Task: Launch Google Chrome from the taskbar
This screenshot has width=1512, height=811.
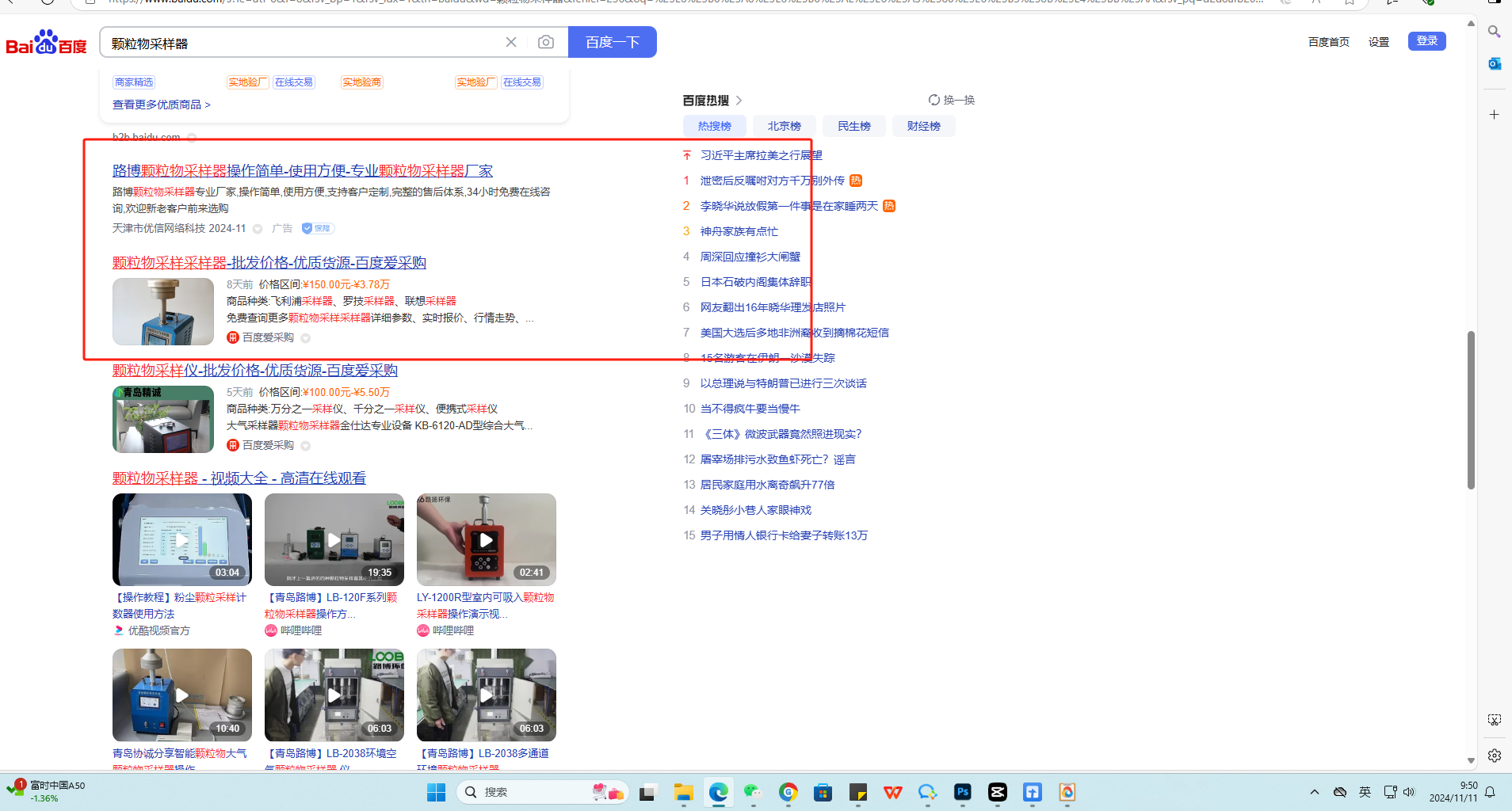Action: (x=788, y=792)
